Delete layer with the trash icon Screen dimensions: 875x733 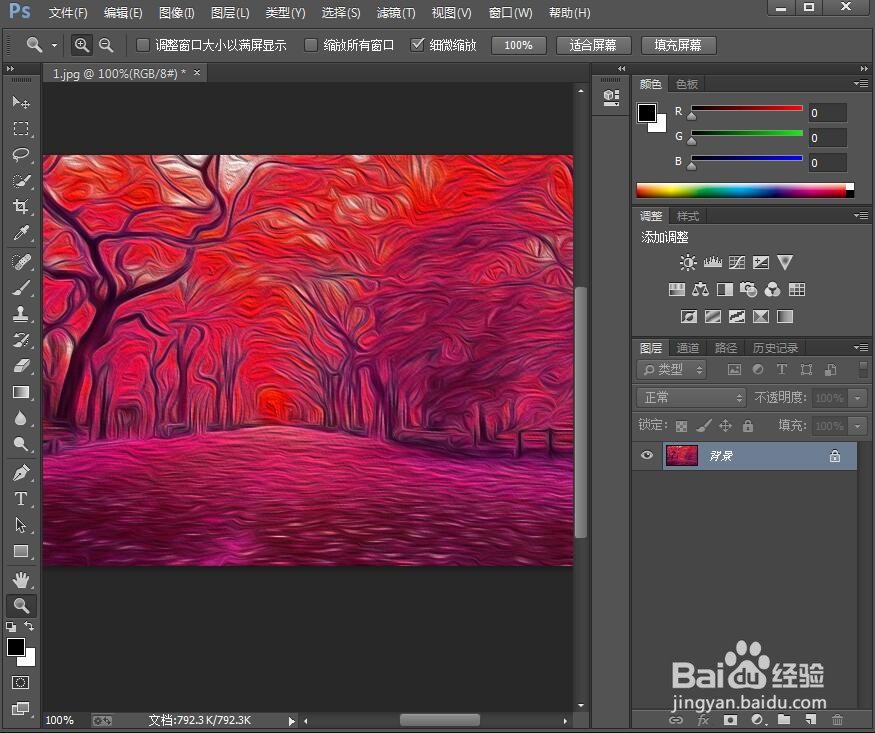837,720
